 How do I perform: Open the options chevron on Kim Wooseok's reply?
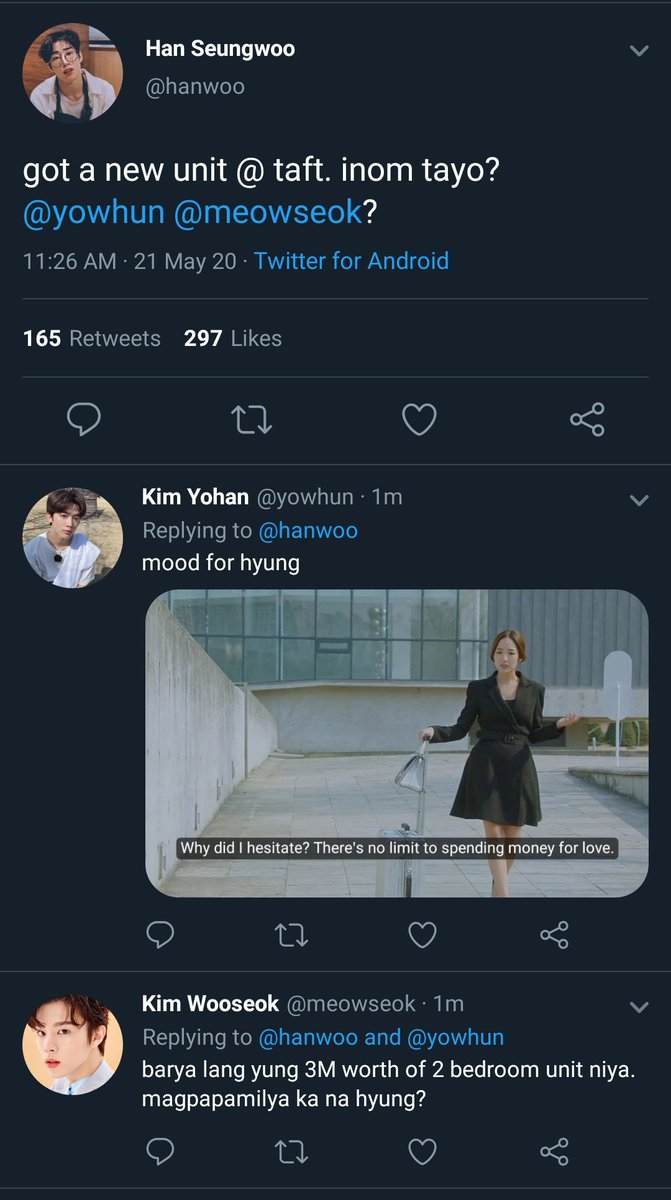click(639, 1006)
